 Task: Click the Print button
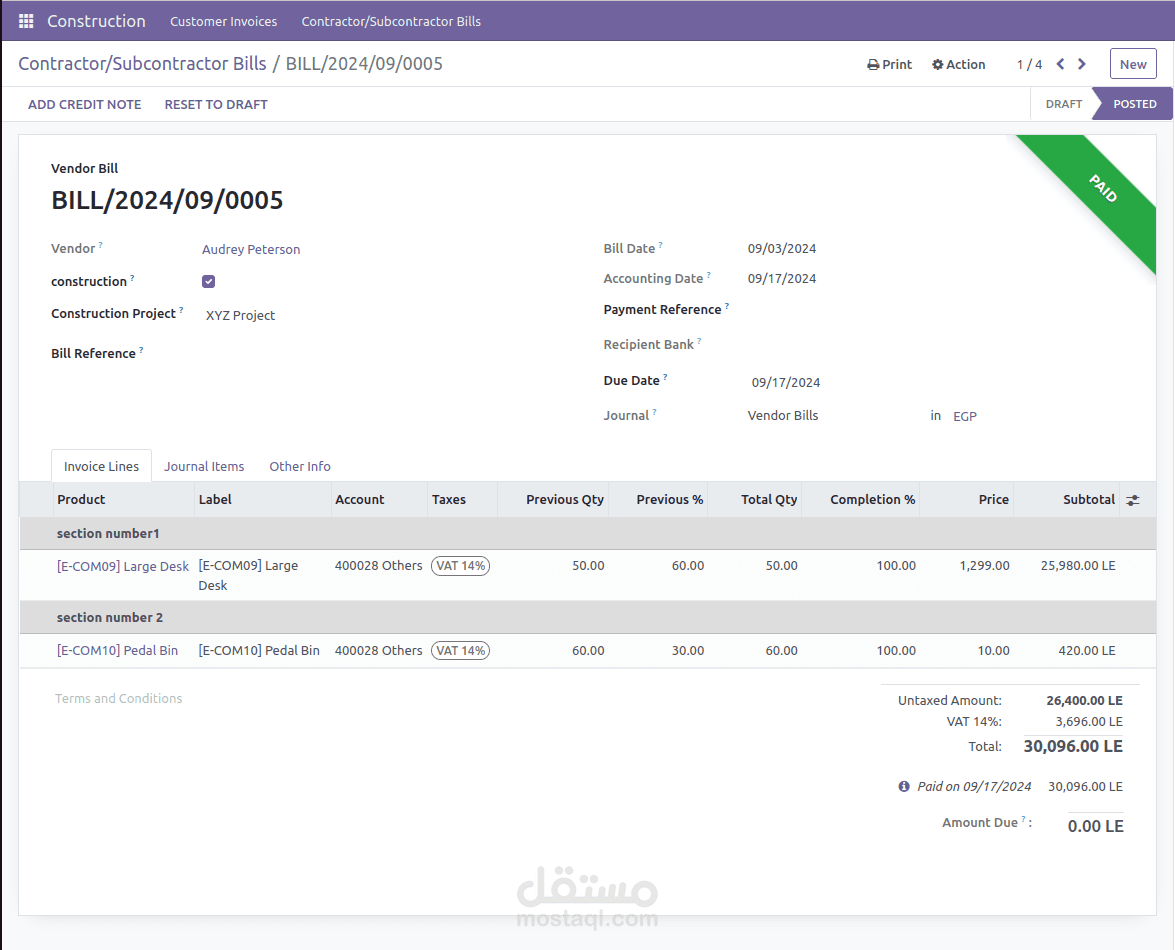[x=889, y=64]
